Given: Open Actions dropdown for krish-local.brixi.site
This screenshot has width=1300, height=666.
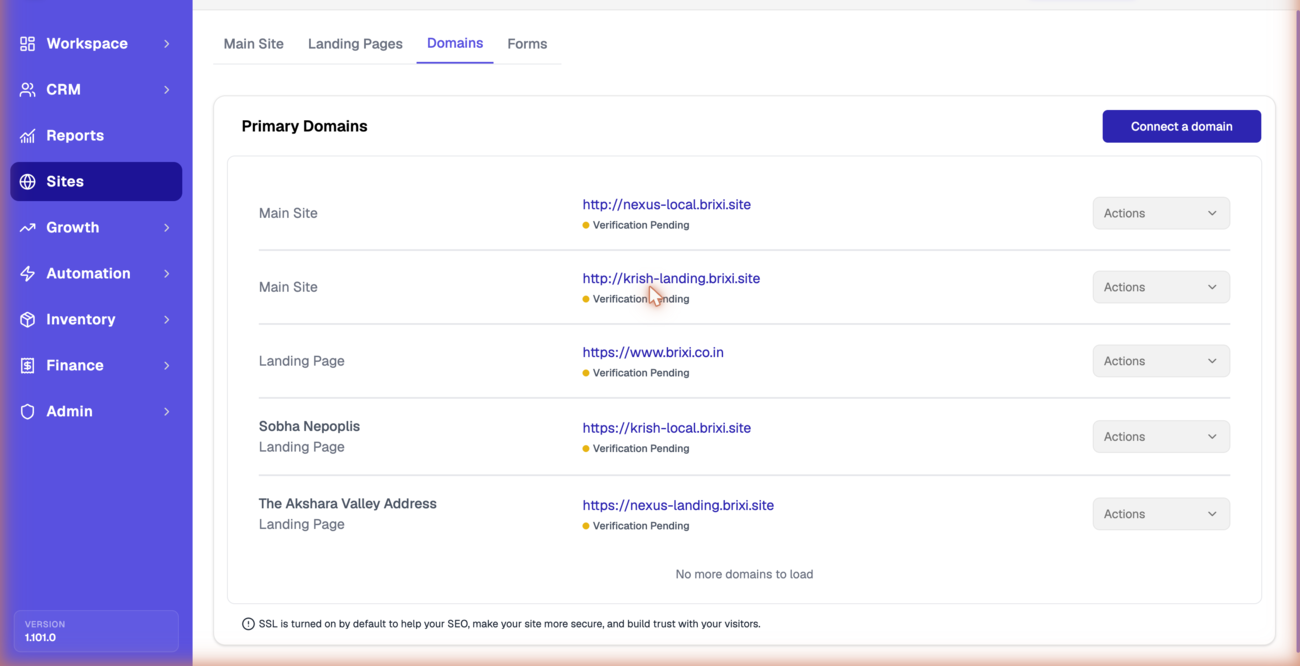Looking at the screenshot, I should coord(1161,437).
